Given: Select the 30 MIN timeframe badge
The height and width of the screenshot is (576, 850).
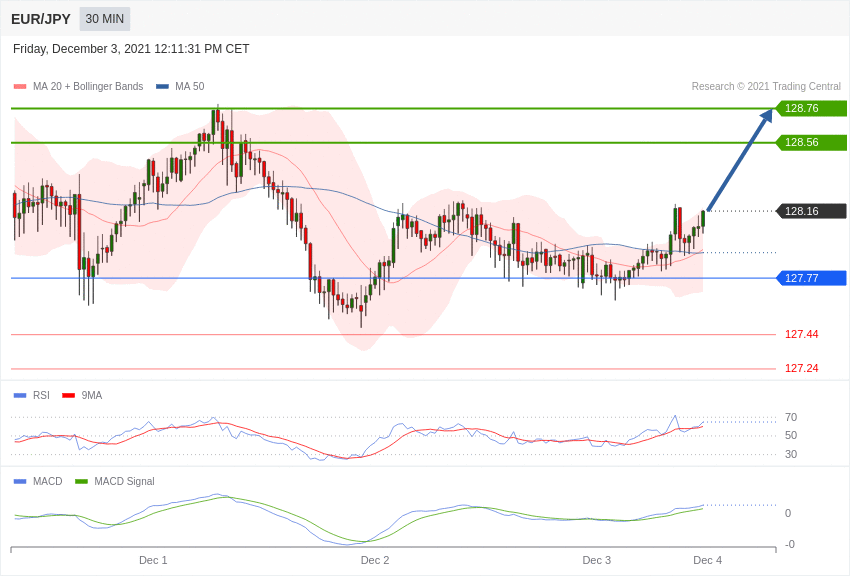Looking at the screenshot, I should pyautogui.click(x=105, y=19).
